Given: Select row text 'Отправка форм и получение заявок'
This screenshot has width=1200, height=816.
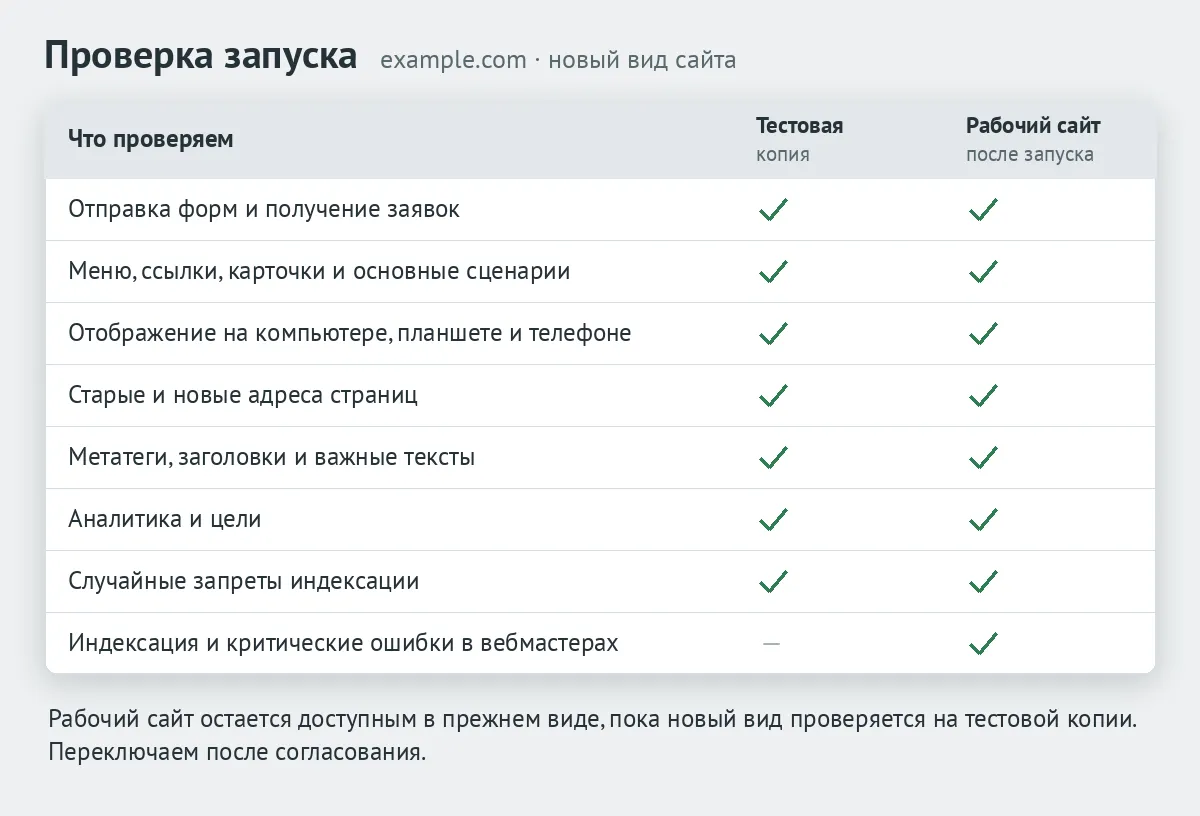Looking at the screenshot, I should click(264, 210).
